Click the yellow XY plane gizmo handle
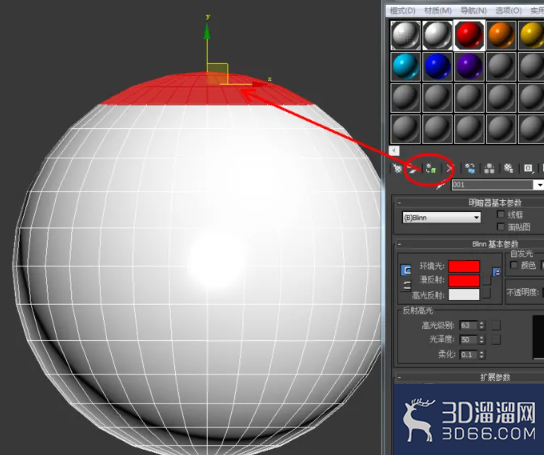Viewport: 544px width, 455px height. point(218,74)
